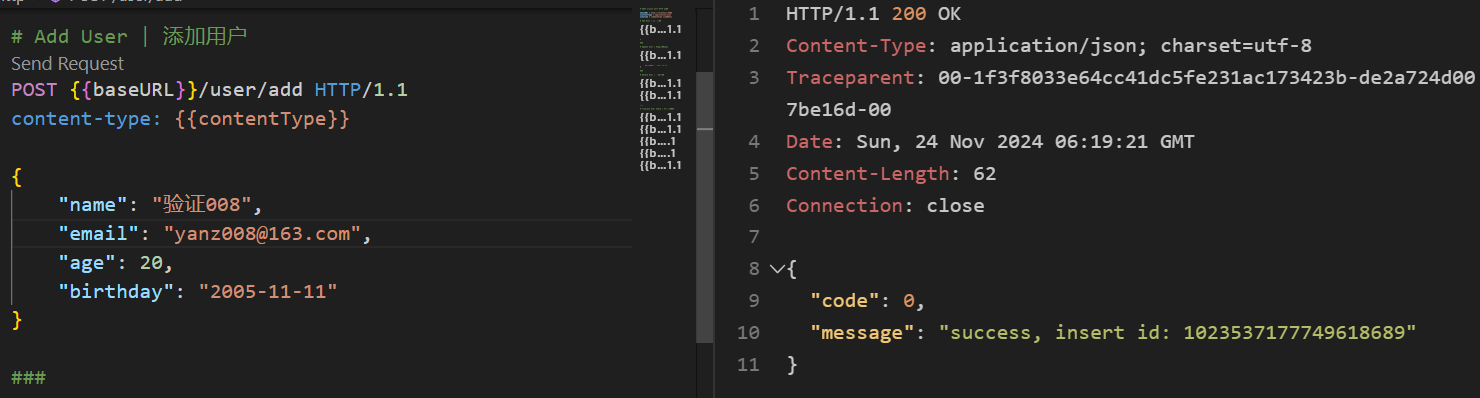Click the "name" key in request body

[x=93, y=205]
